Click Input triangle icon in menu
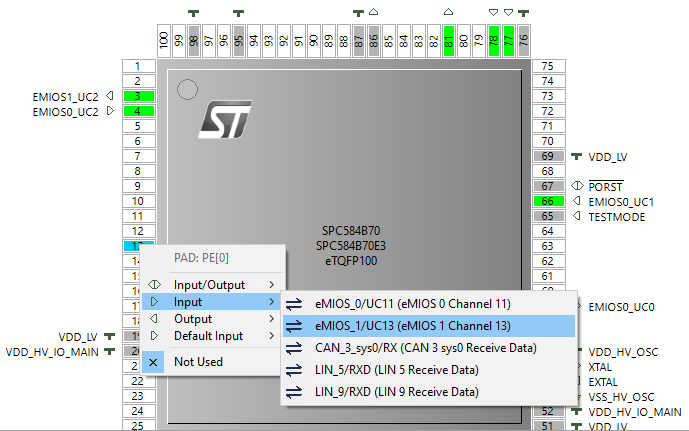Viewport: 689px width, 431px height. pos(154,301)
